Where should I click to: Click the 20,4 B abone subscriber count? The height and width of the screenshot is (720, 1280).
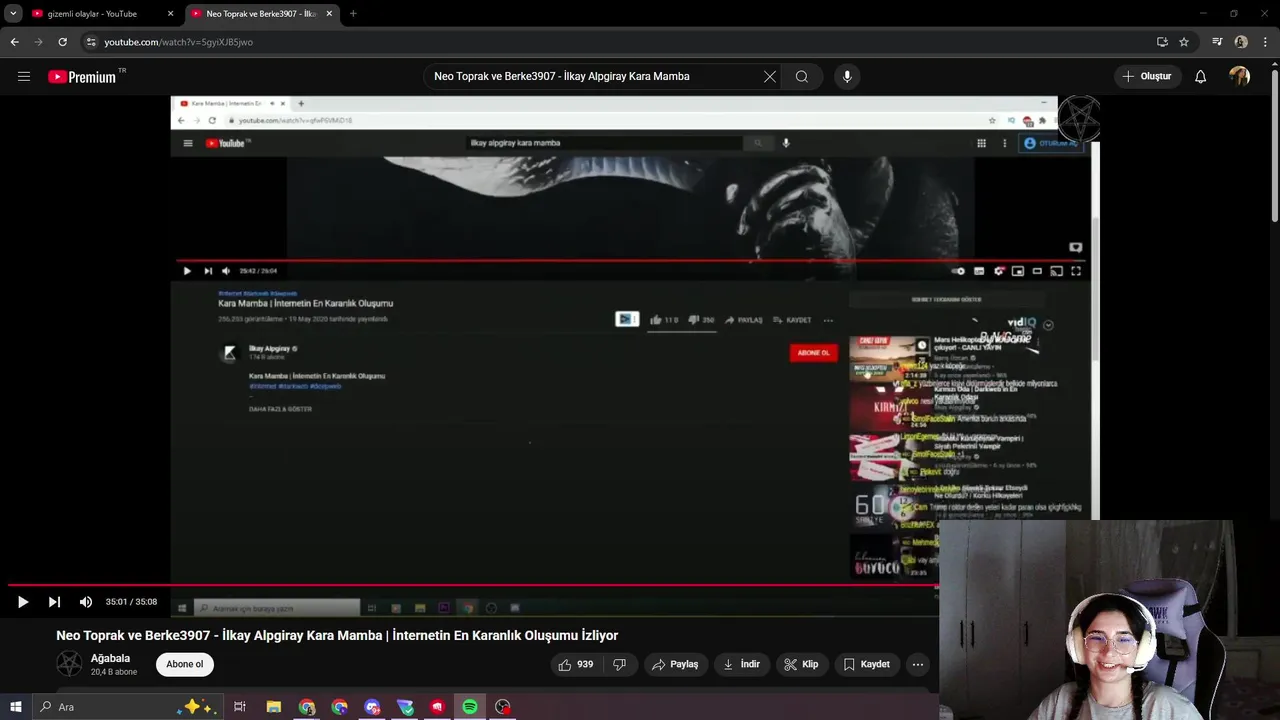[x=114, y=672]
